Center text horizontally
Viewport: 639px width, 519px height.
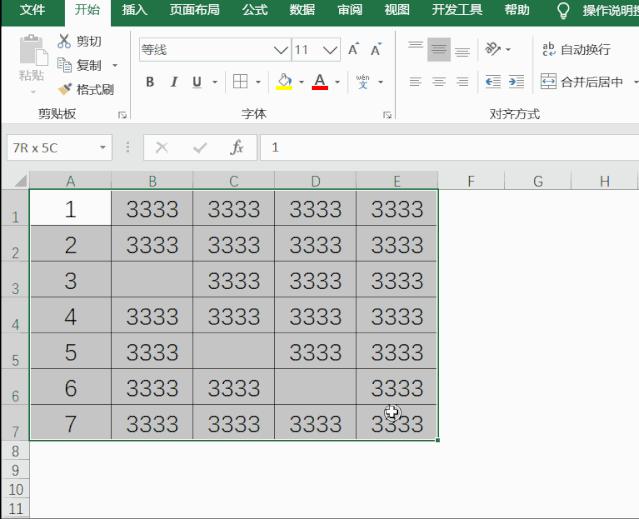coord(439,82)
